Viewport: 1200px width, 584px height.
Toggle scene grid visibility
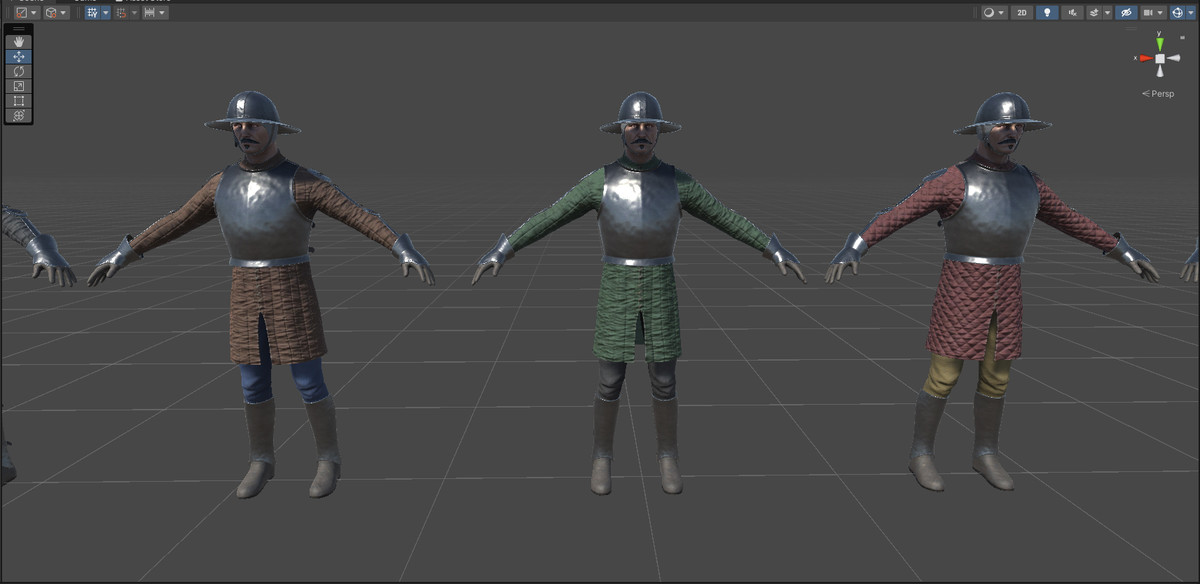coord(93,13)
